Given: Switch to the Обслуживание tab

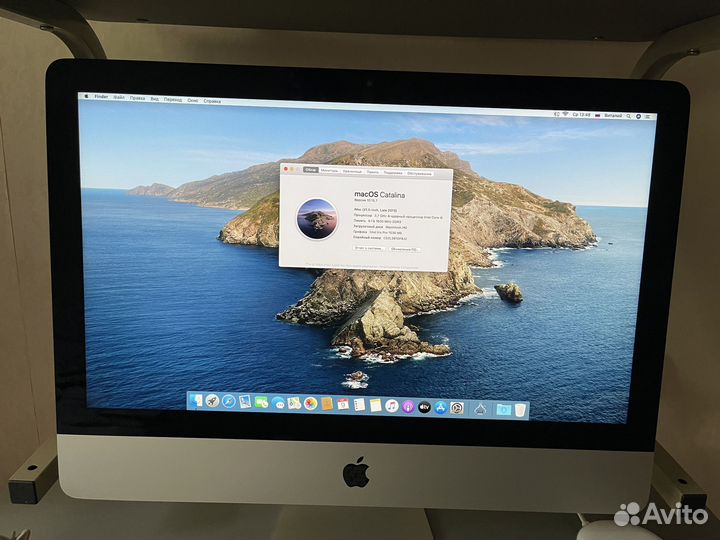Looking at the screenshot, I should pos(419,174).
